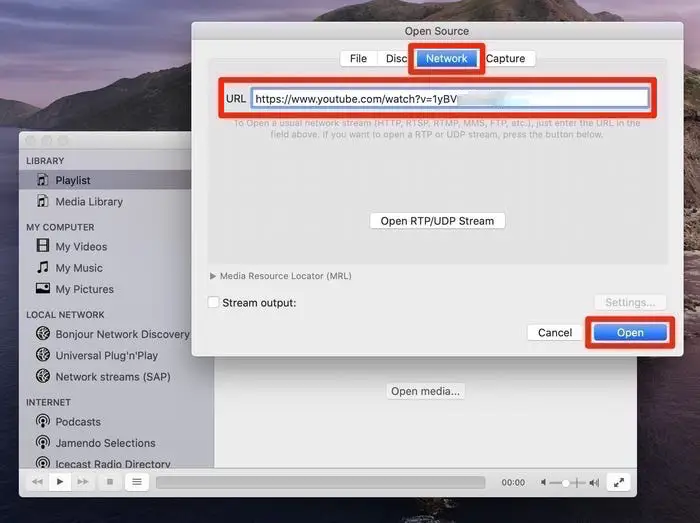Image resolution: width=700 pixels, height=523 pixels.
Task: Toggle the playlist view button
Action: [137, 482]
